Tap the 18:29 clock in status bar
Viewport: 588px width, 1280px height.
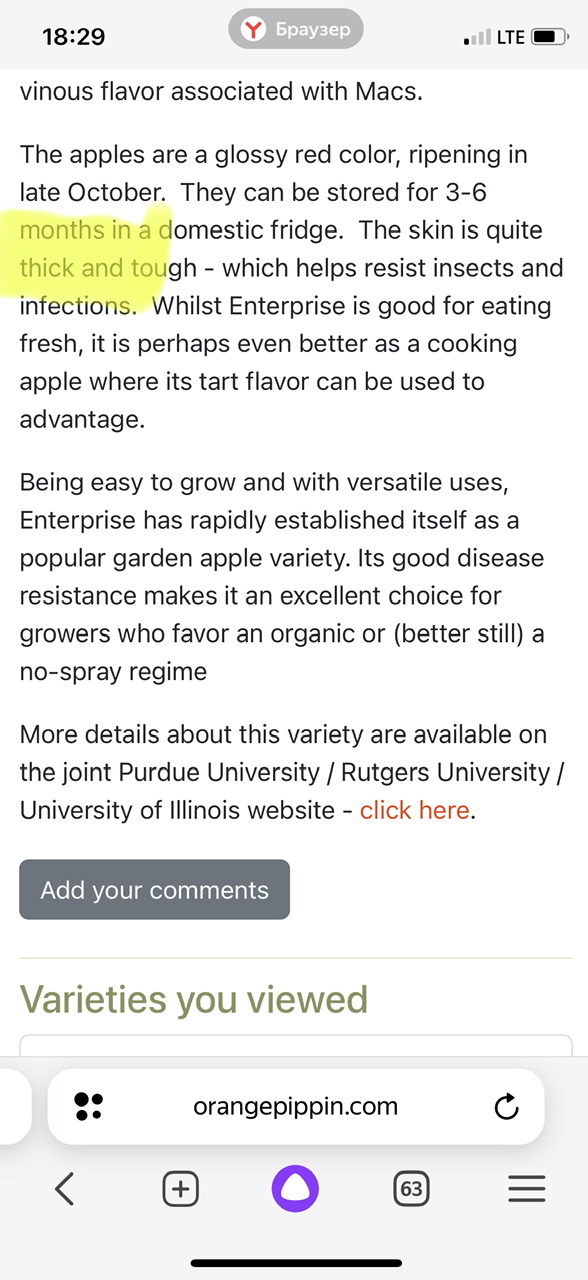click(74, 37)
